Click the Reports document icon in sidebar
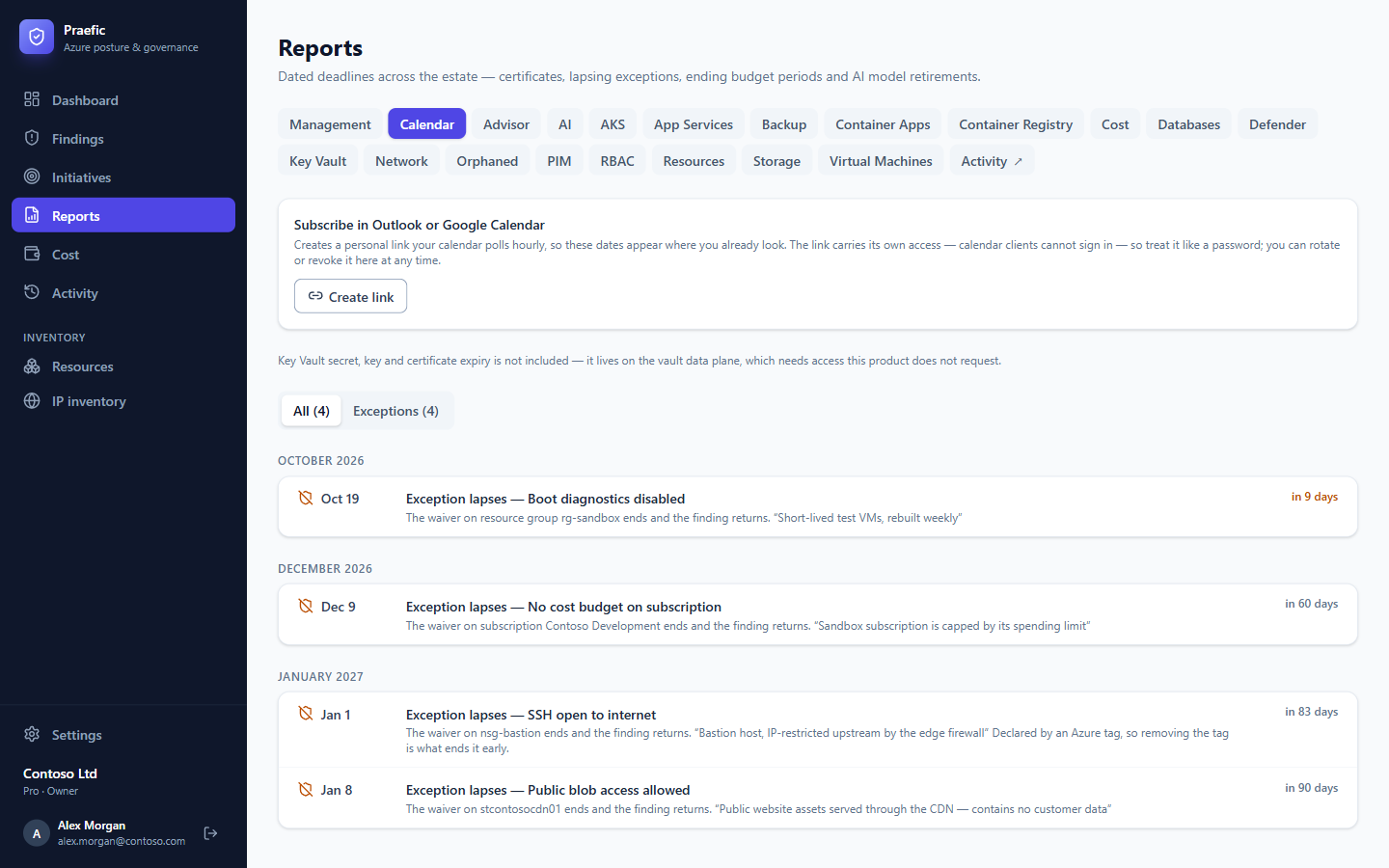This screenshot has height=868, width=1389. (x=32, y=215)
